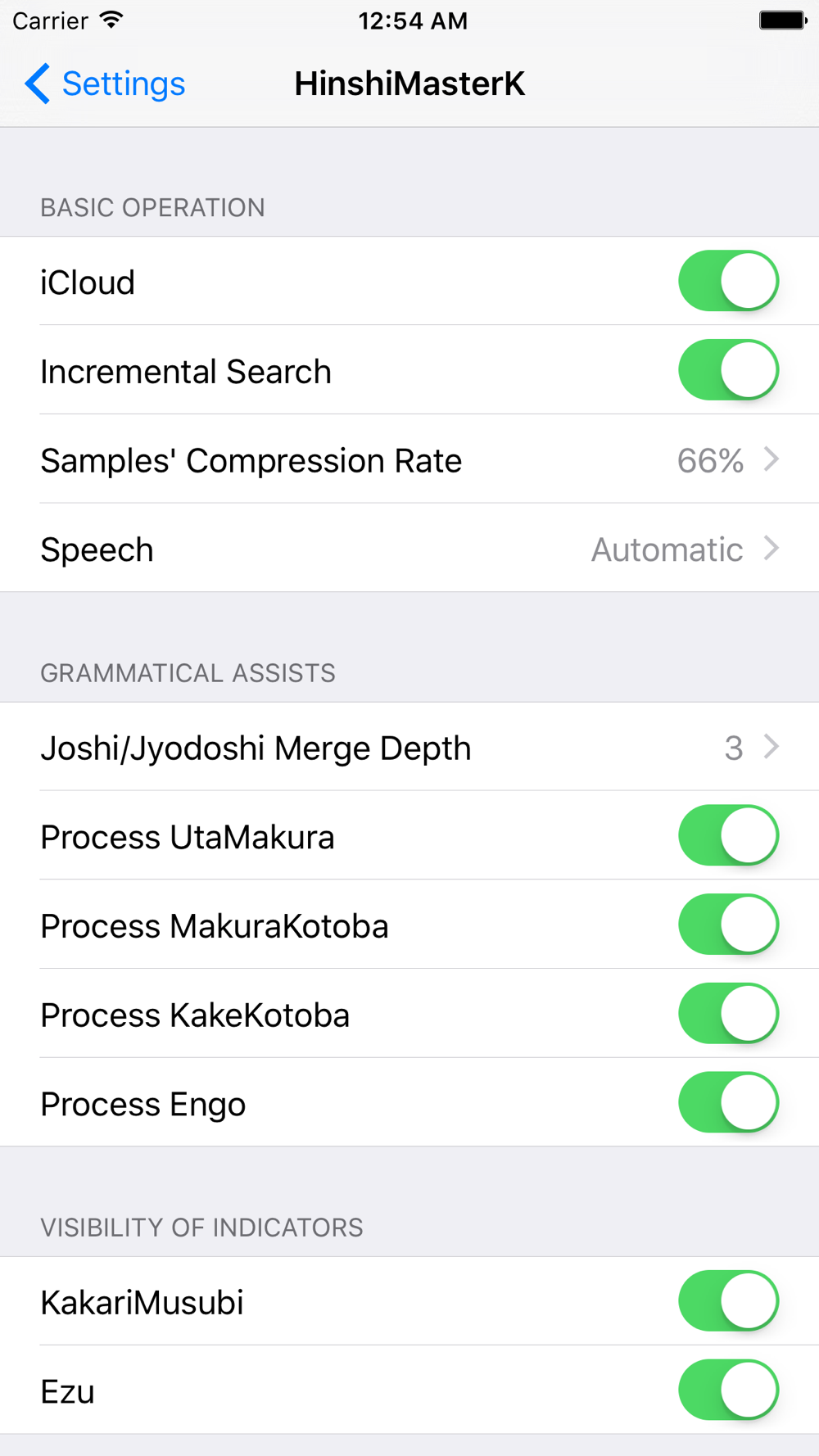The width and height of the screenshot is (819, 1456).
Task: Disable Incremental Search switch
Action: click(728, 370)
